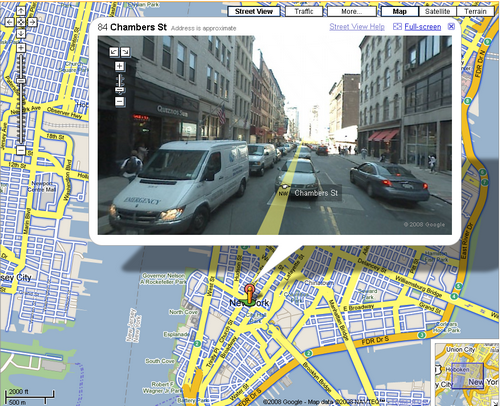500x406 pixels.
Task: Click the Manhattan Bridge label
Action: (338, 320)
